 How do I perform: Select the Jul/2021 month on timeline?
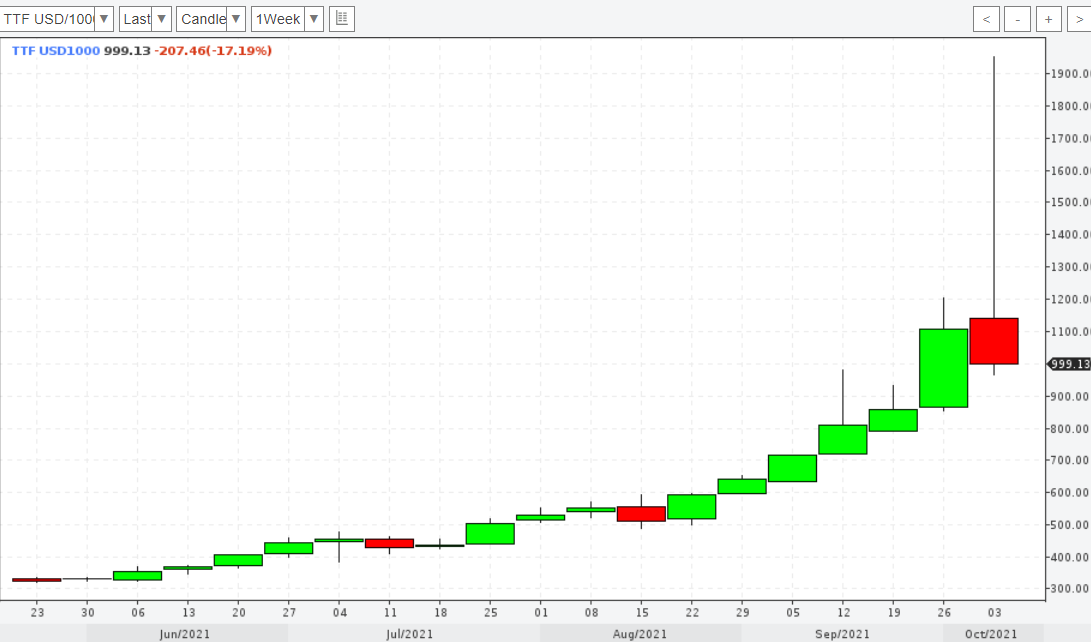(x=409, y=634)
